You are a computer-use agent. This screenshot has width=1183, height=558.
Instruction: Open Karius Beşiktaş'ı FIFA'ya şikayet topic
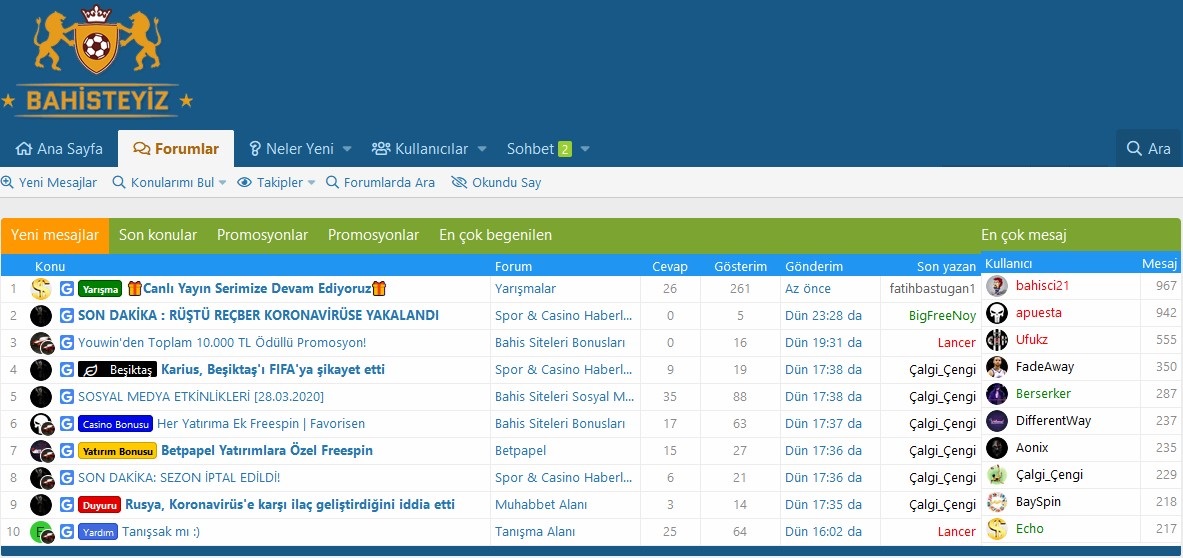click(273, 369)
